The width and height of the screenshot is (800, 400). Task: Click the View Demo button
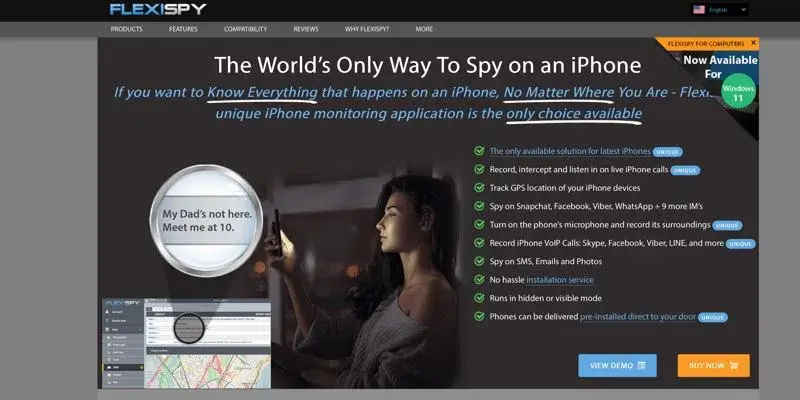pyautogui.click(x=617, y=365)
